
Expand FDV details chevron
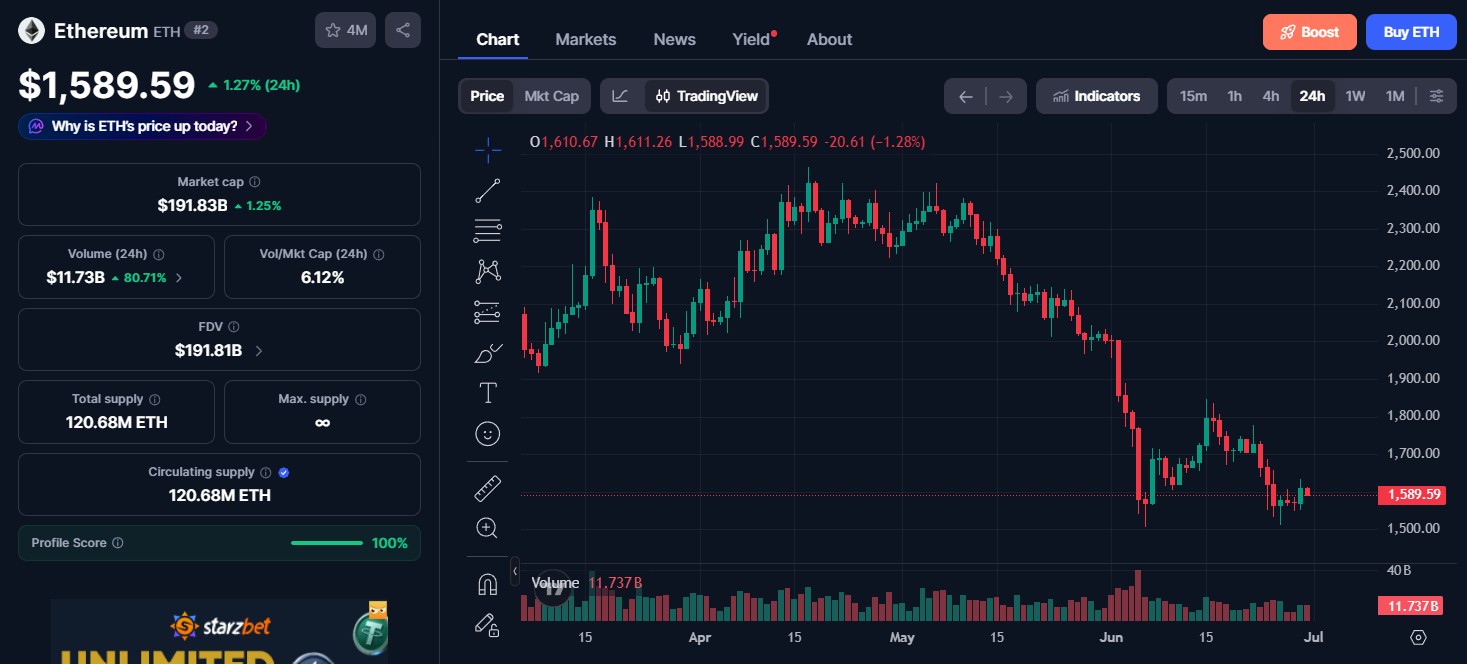(x=259, y=351)
